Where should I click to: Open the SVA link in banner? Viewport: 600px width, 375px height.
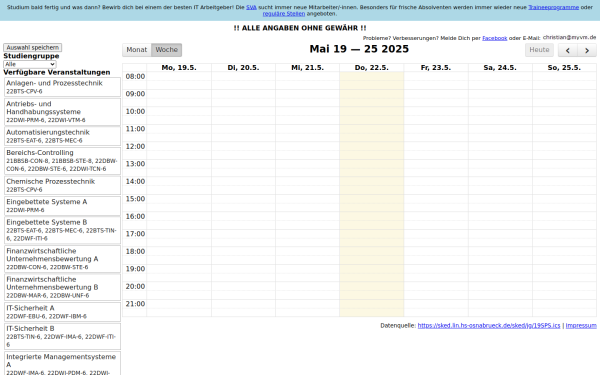[251, 7]
